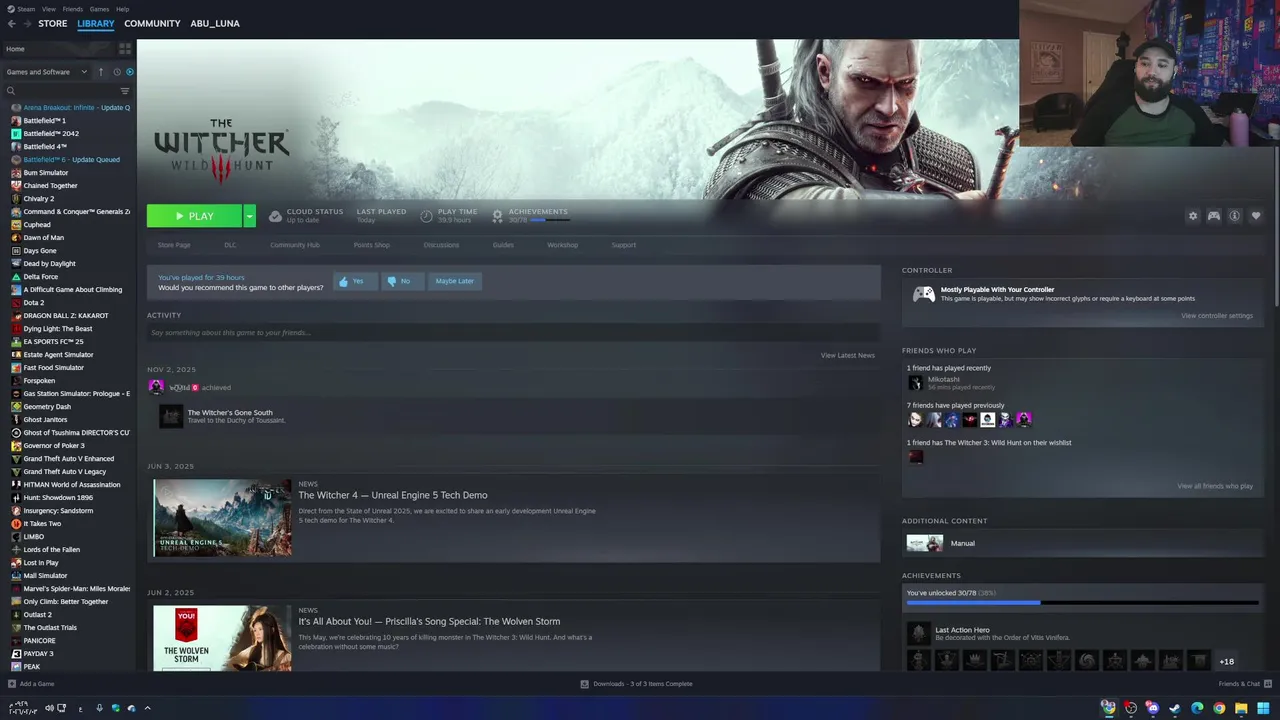Sort library list with up arrow icon
The height and width of the screenshot is (720, 1280).
click(x=100, y=72)
